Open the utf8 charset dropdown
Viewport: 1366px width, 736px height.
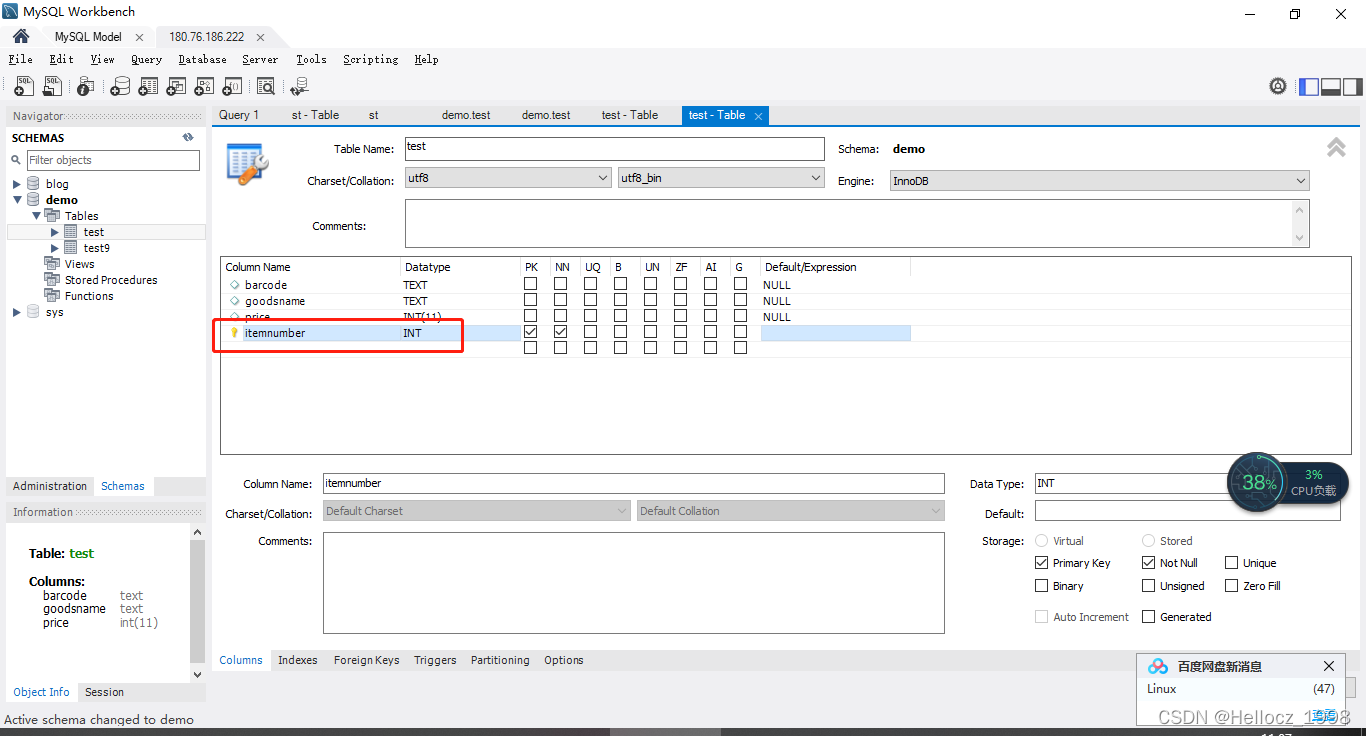tap(508, 178)
